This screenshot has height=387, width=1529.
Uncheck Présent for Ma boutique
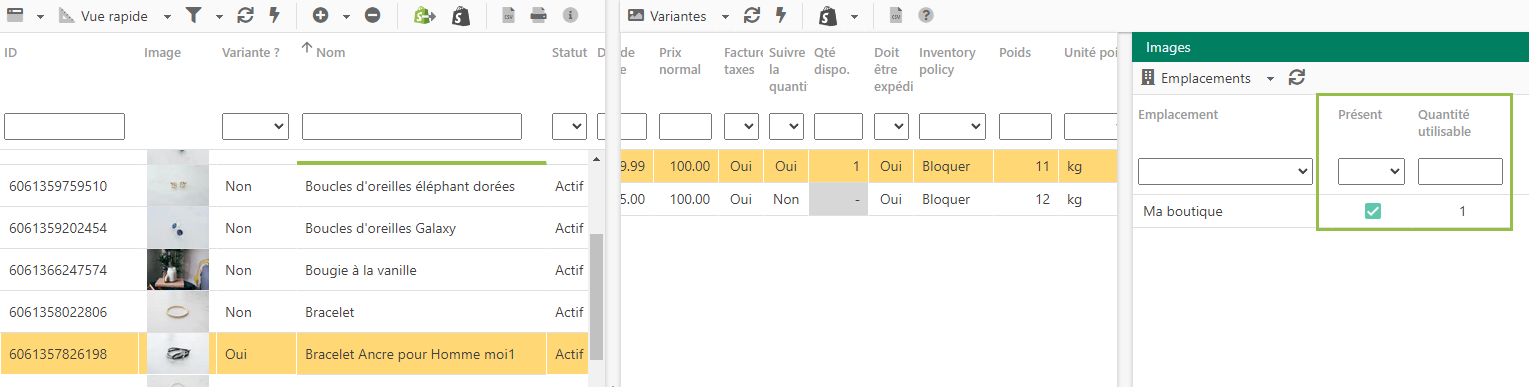pos(1373,211)
